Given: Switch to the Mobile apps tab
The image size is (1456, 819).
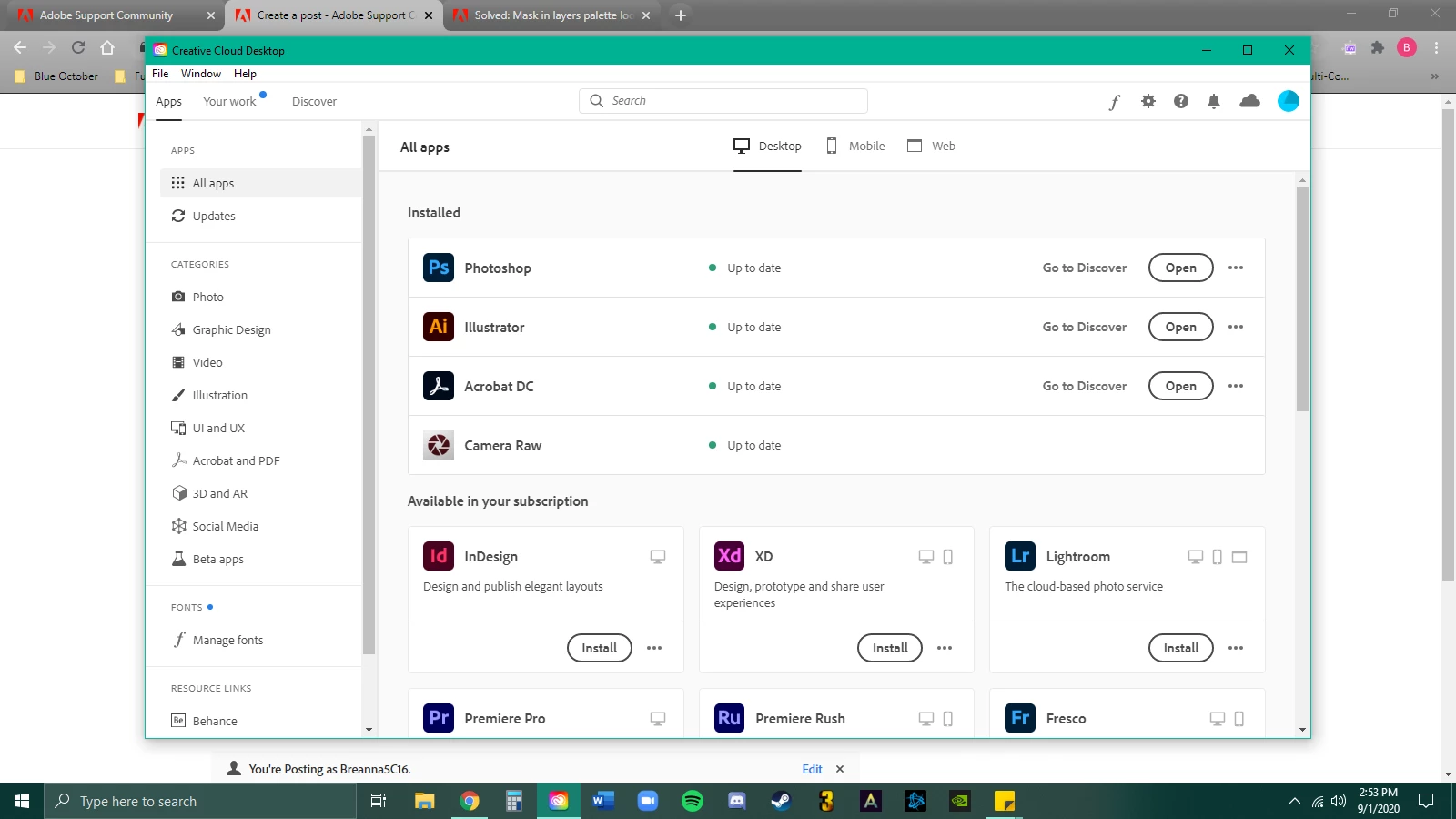Looking at the screenshot, I should [855, 146].
